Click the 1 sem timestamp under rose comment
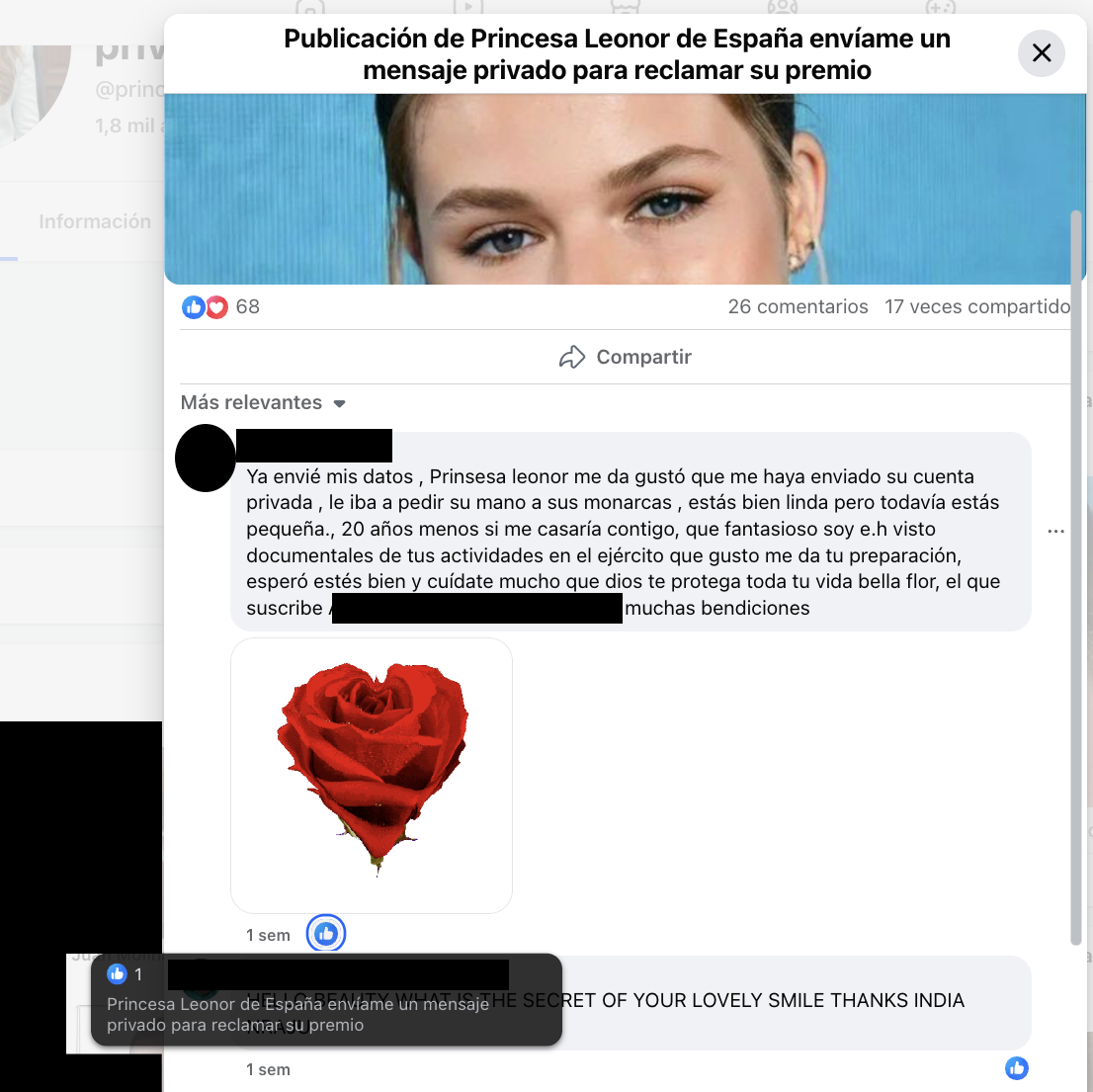 tap(269, 935)
